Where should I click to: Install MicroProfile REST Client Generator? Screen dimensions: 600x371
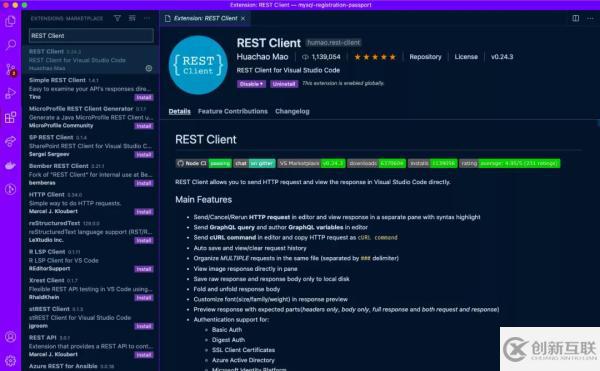pos(144,126)
